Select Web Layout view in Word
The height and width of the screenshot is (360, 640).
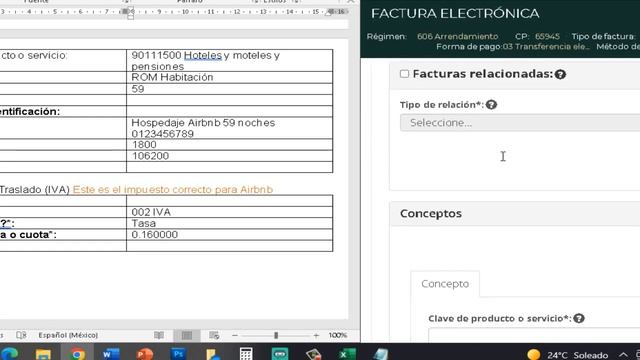click(x=214, y=335)
